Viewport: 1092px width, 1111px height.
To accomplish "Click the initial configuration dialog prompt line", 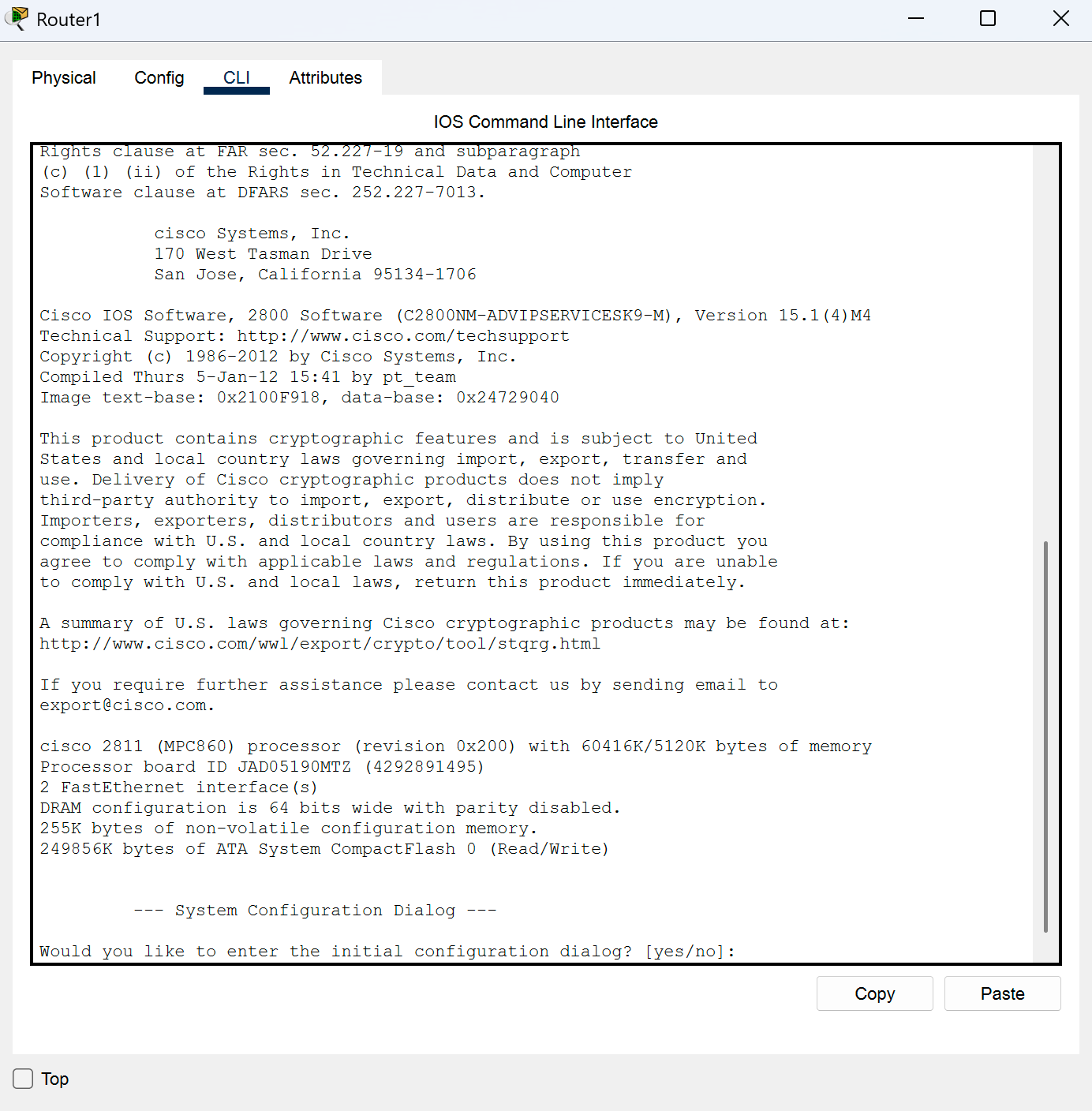I will coord(387,952).
